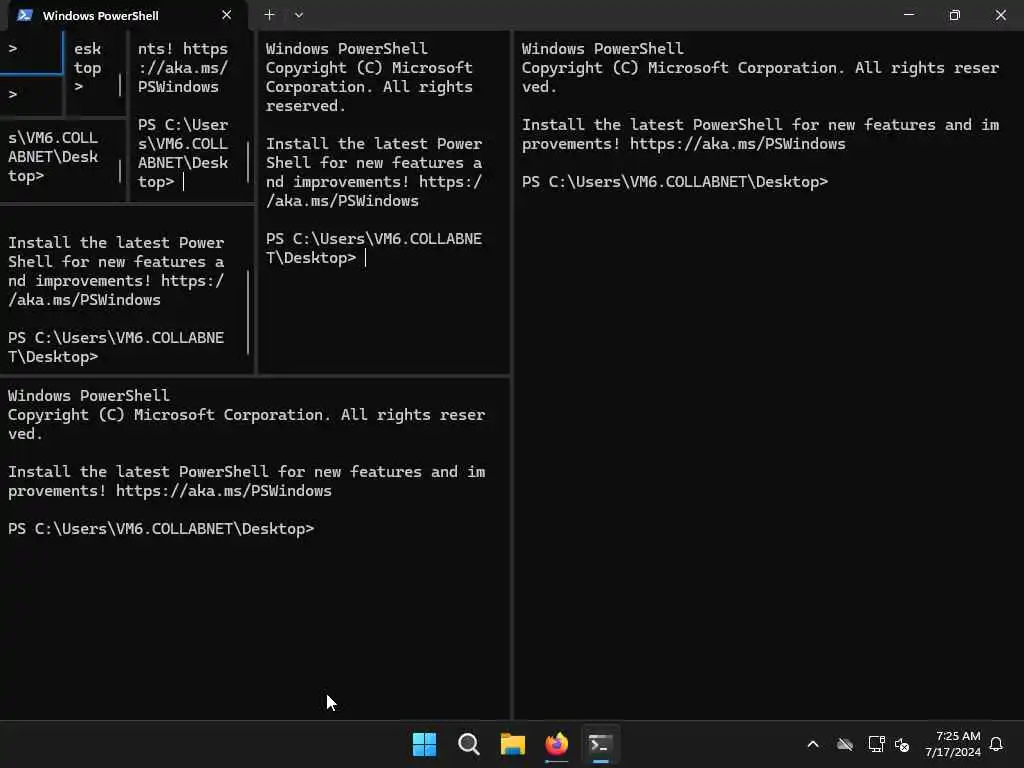The image size is (1024, 768).
Task: Show hidden system tray icons
Action: [813, 744]
